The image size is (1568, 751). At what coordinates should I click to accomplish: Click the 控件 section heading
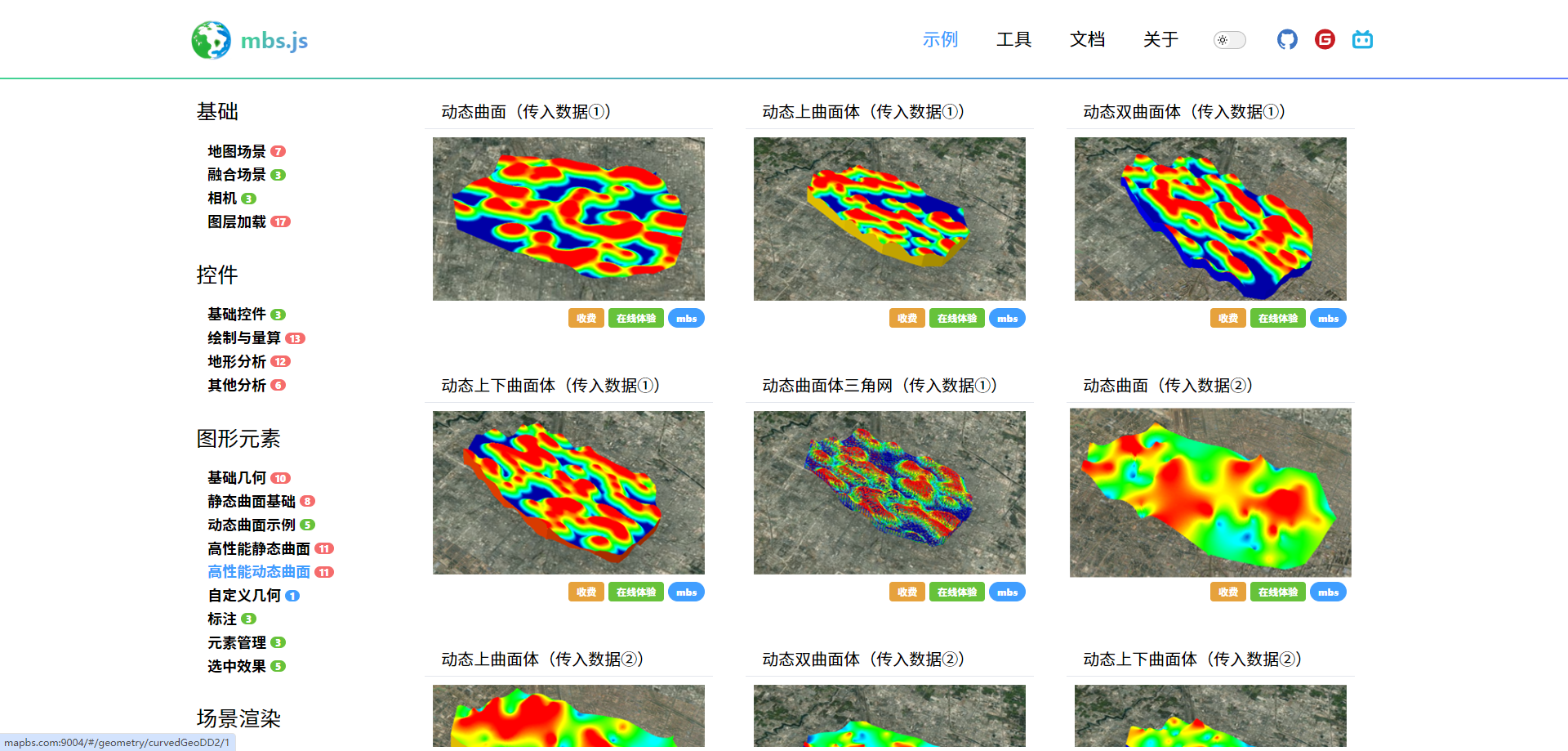click(x=217, y=275)
